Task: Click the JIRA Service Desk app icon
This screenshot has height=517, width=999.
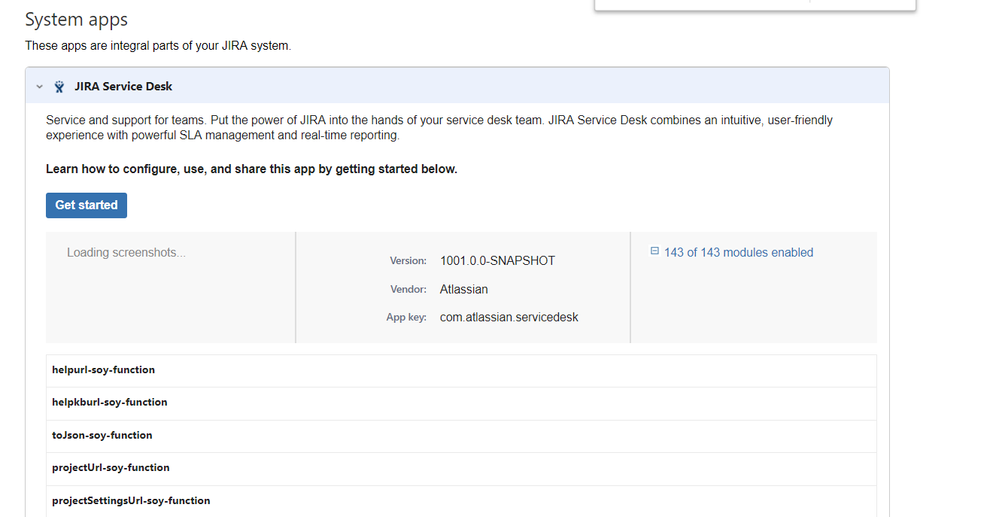Action: coord(59,87)
